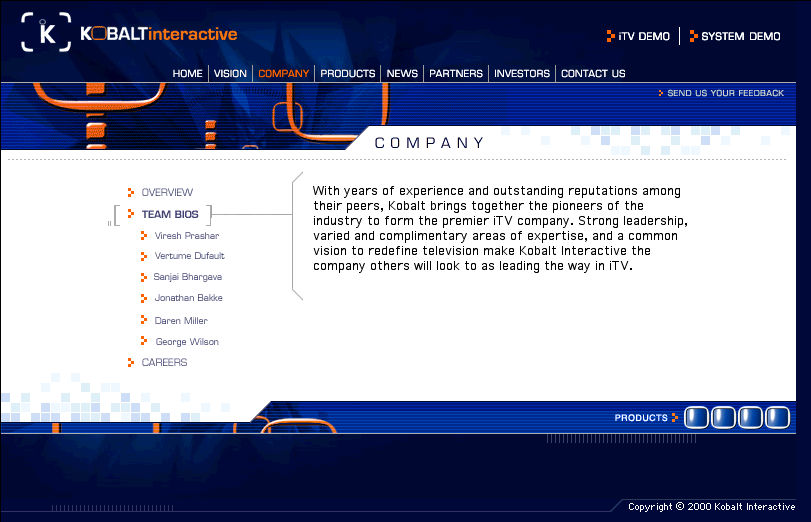Screen dimensions: 811x522
Task: Click the orange arrow beside Vertume Dufault
Action: click(144, 256)
